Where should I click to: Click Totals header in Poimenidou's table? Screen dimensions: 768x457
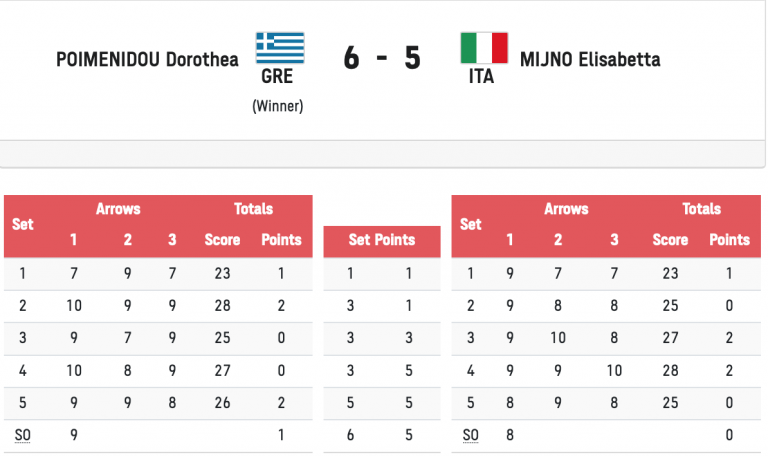click(x=253, y=209)
